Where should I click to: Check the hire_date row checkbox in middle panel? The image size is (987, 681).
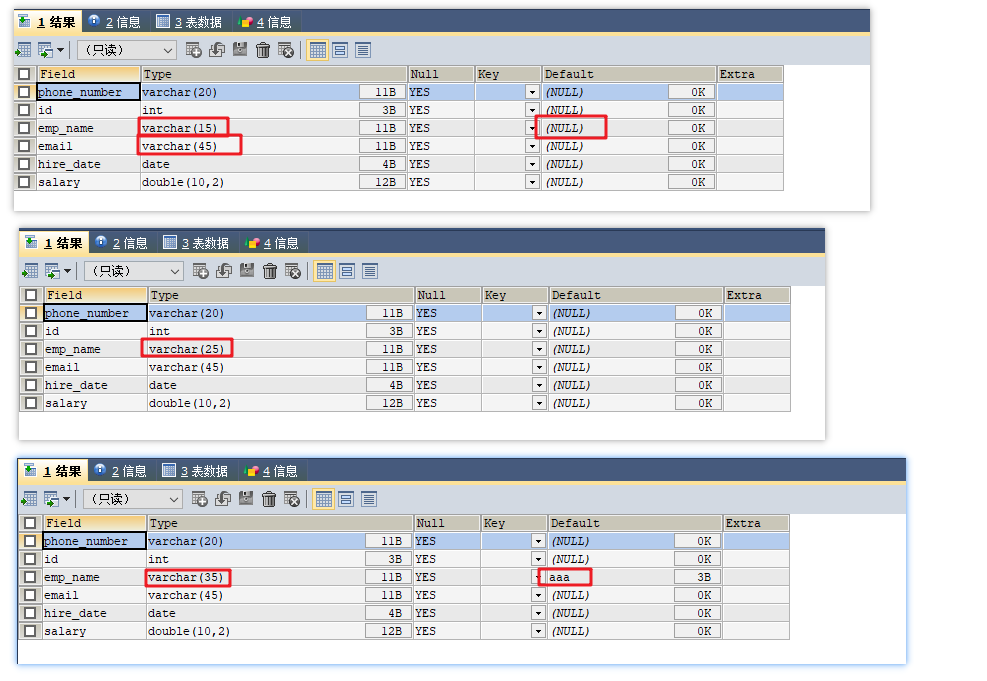[31, 385]
